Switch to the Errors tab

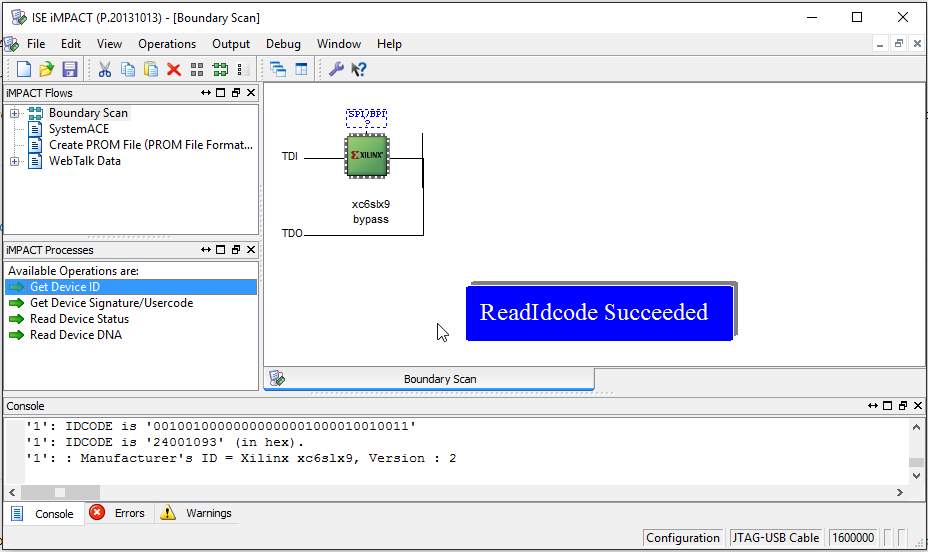117,514
